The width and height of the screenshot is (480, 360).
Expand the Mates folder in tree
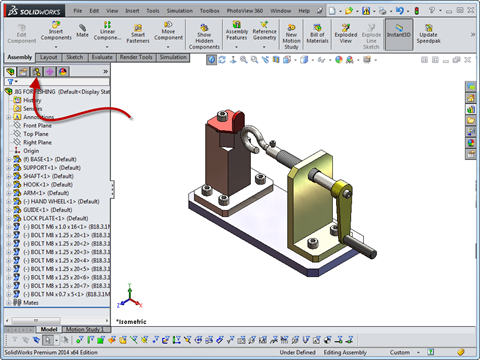coord(8,303)
